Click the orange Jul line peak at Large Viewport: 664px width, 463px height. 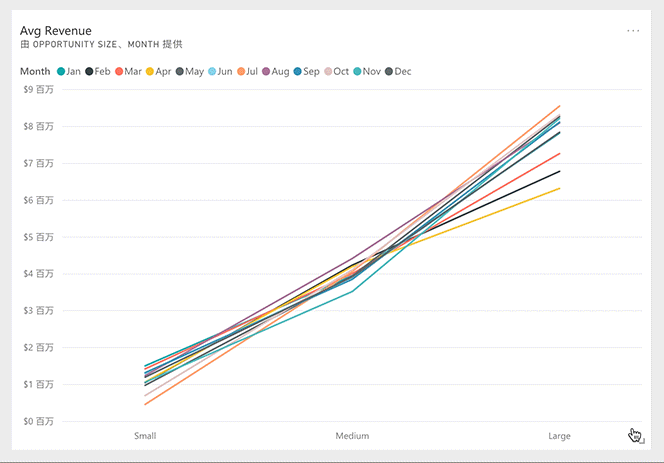click(559, 106)
